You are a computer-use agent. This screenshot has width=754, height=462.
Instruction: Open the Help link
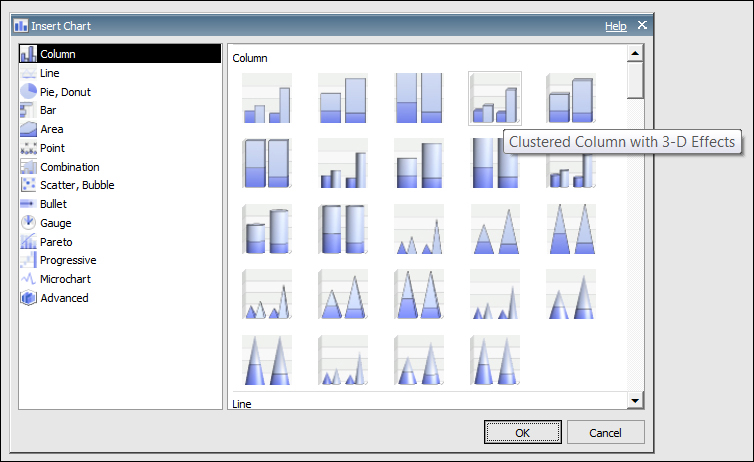[x=616, y=26]
